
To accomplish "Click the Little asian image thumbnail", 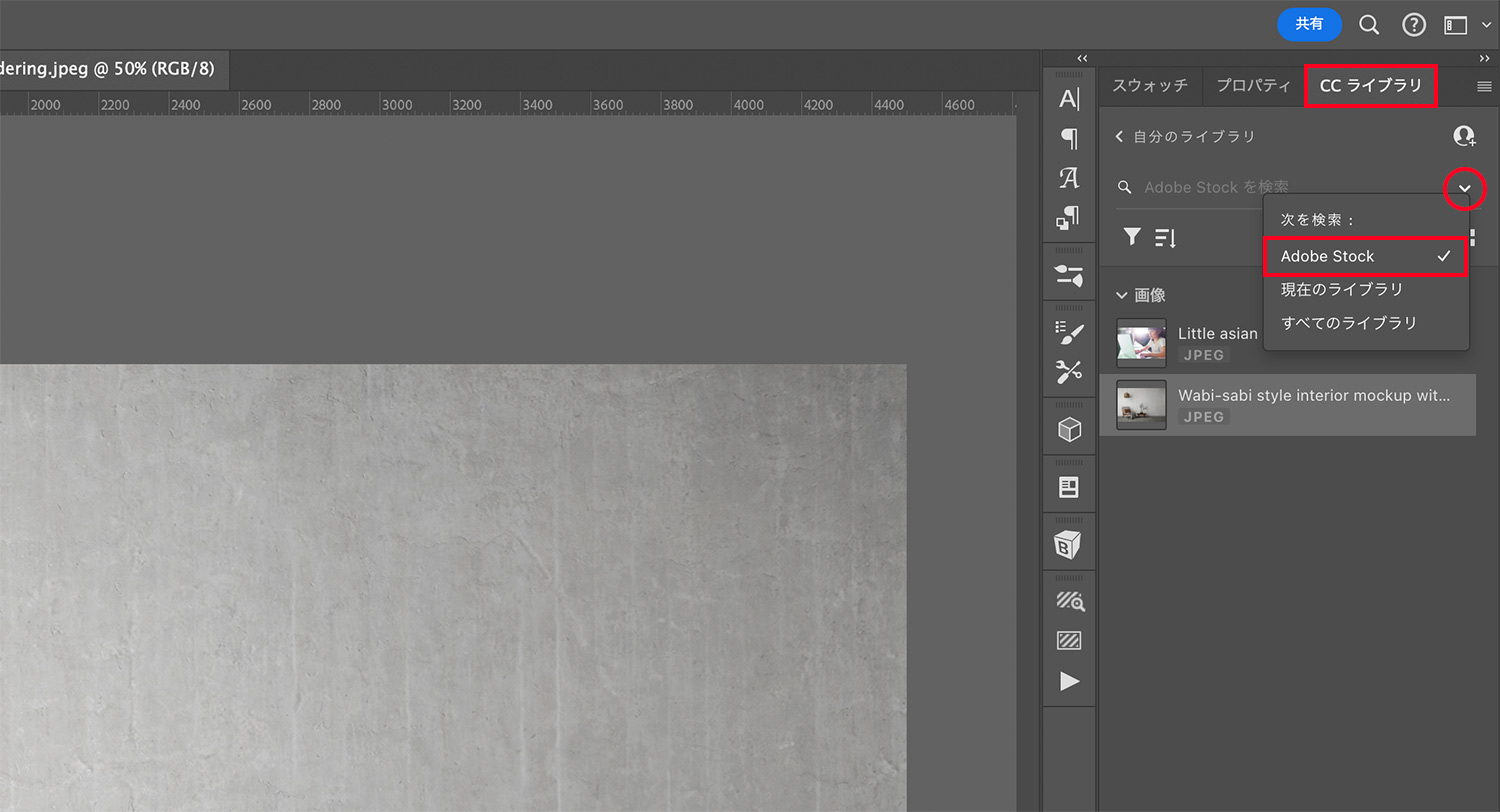I will [x=1141, y=343].
